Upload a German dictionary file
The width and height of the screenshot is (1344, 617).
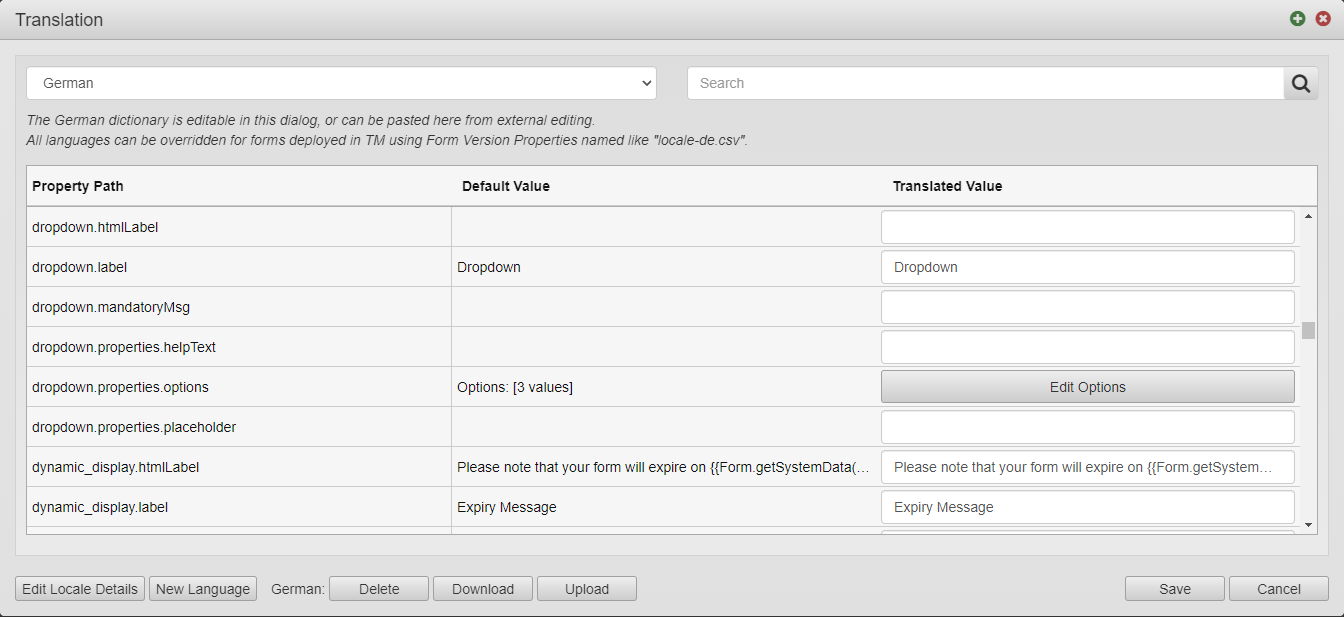(x=587, y=589)
